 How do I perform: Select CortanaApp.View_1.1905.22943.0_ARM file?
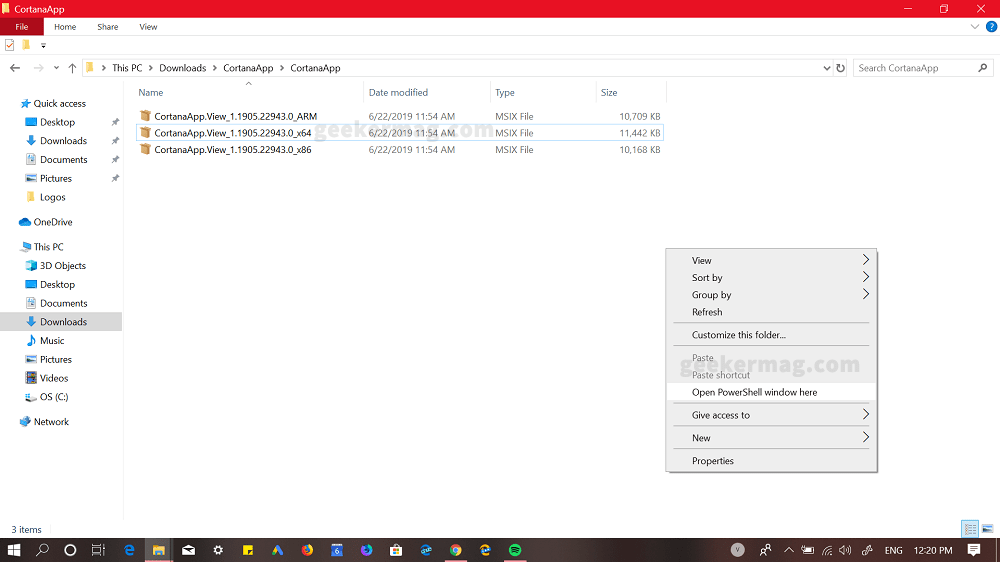point(400,116)
